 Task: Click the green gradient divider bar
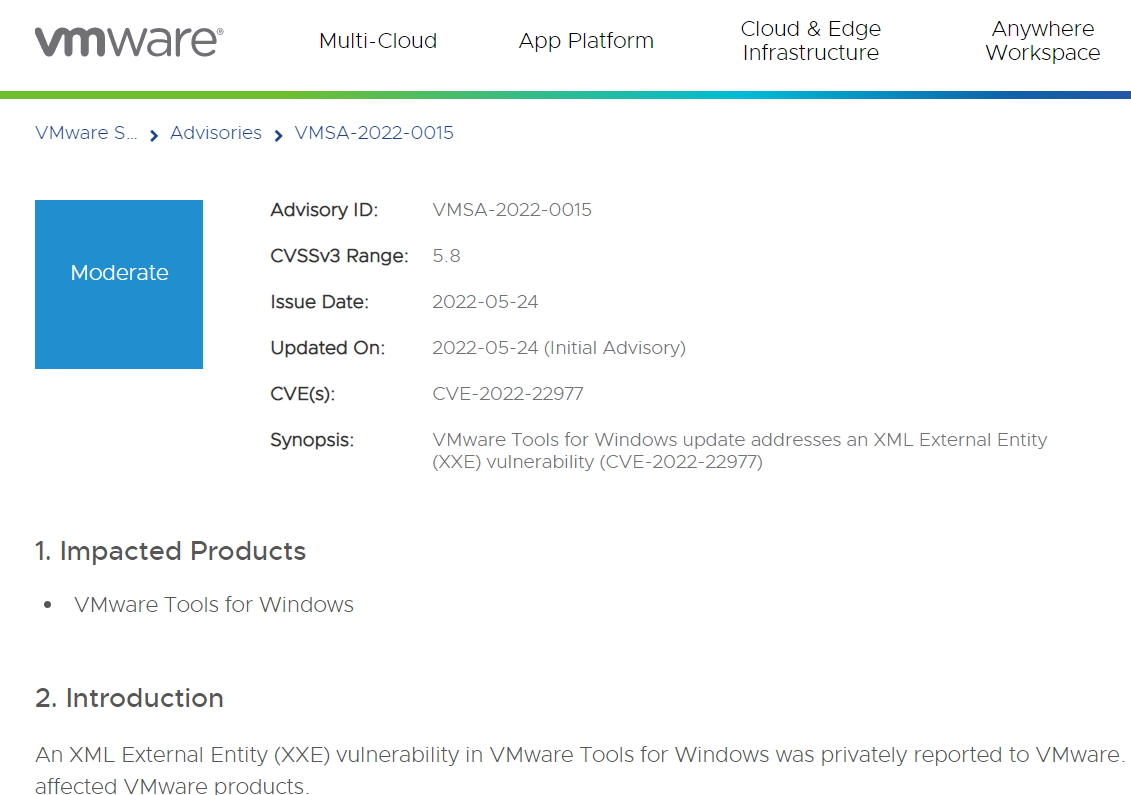[565, 95]
